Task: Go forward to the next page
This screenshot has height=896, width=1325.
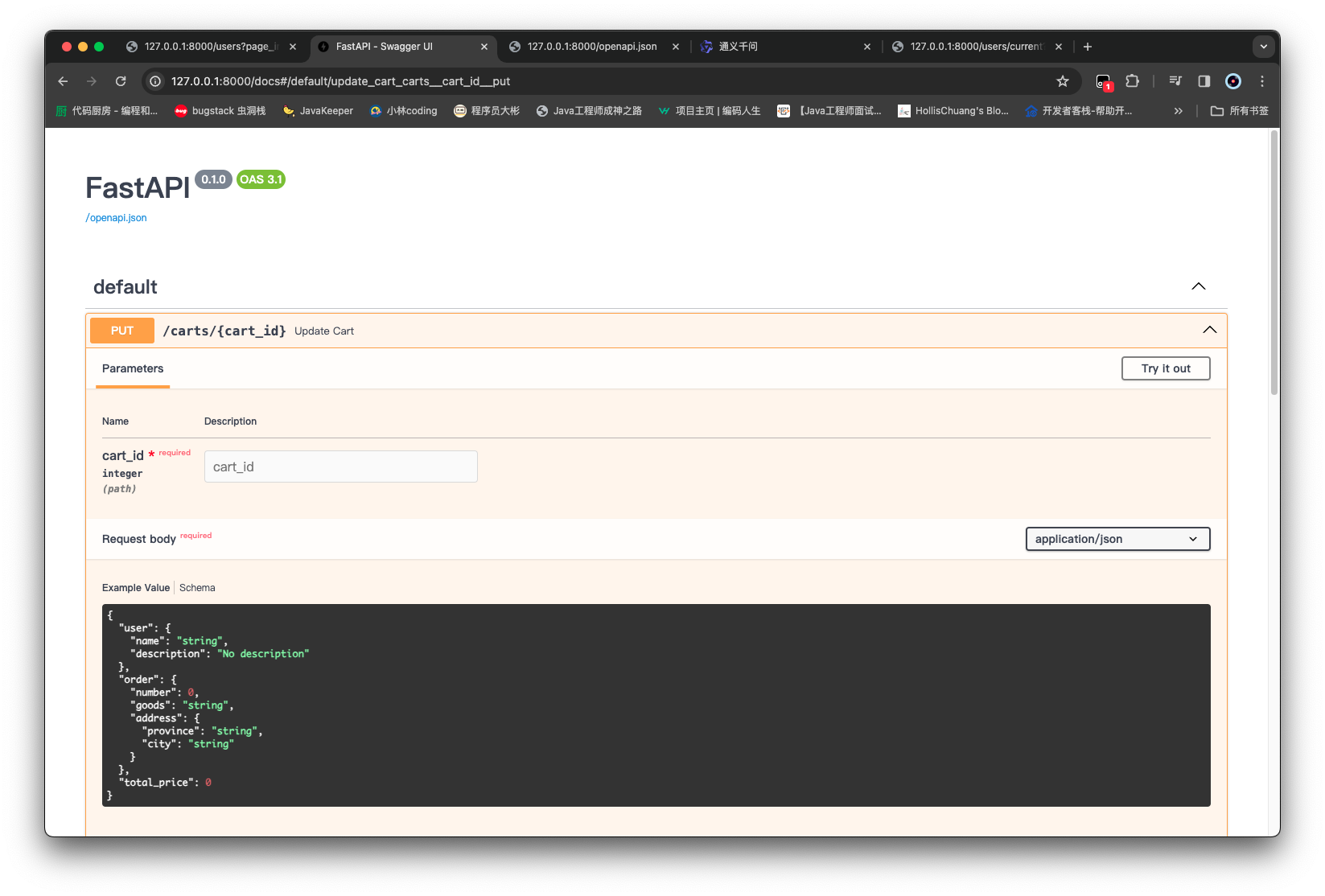Action: (x=92, y=81)
